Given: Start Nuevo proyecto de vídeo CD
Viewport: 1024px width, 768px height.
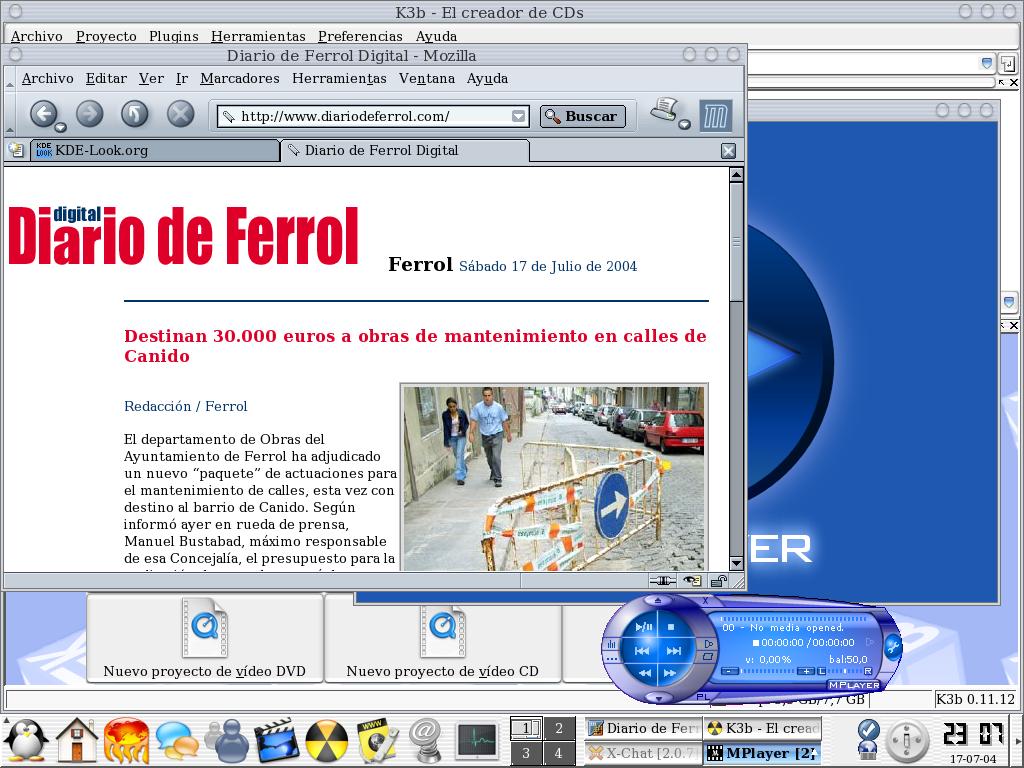Looking at the screenshot, I should (442, 638).
